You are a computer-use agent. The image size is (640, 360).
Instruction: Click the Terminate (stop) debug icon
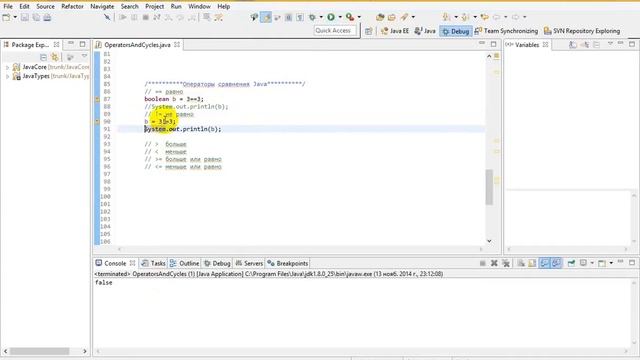pos(145,17)
